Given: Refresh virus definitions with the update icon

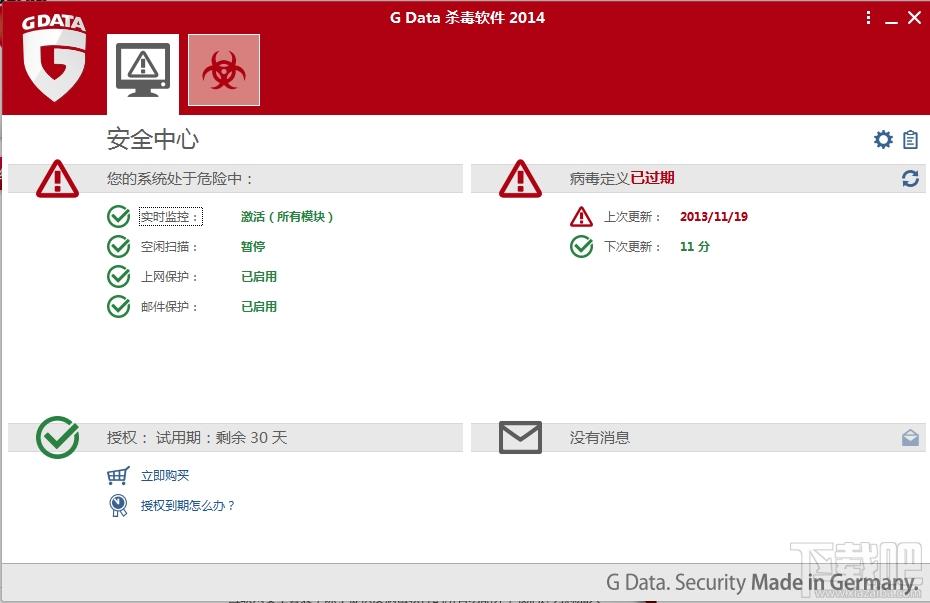Looking at the screenshot, I should [910, 178].
